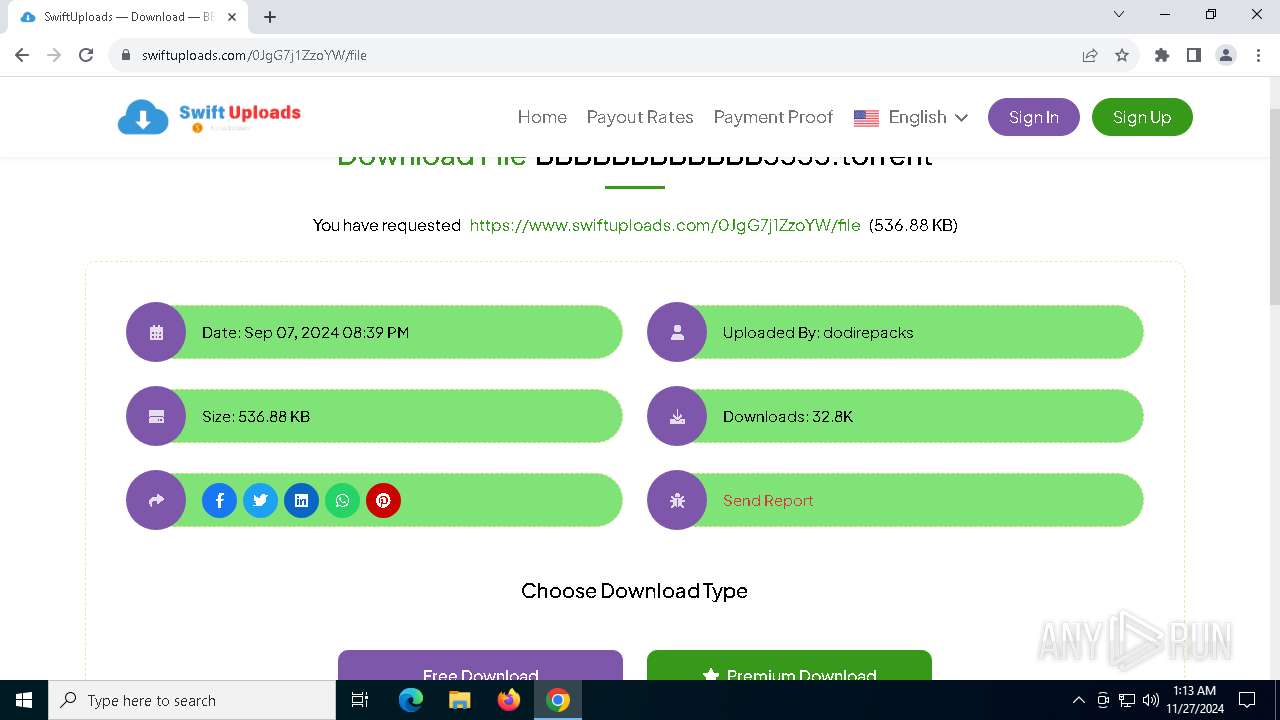
Task: Click the Sign Up button
Action: pos(1142,117)
